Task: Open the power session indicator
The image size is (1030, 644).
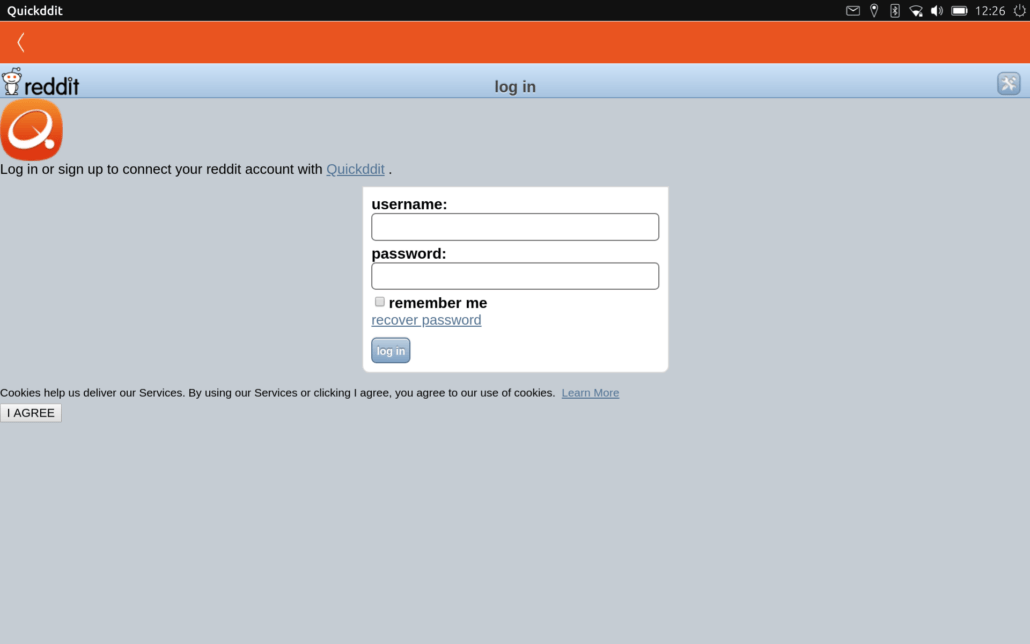Action: [1019, 11]
